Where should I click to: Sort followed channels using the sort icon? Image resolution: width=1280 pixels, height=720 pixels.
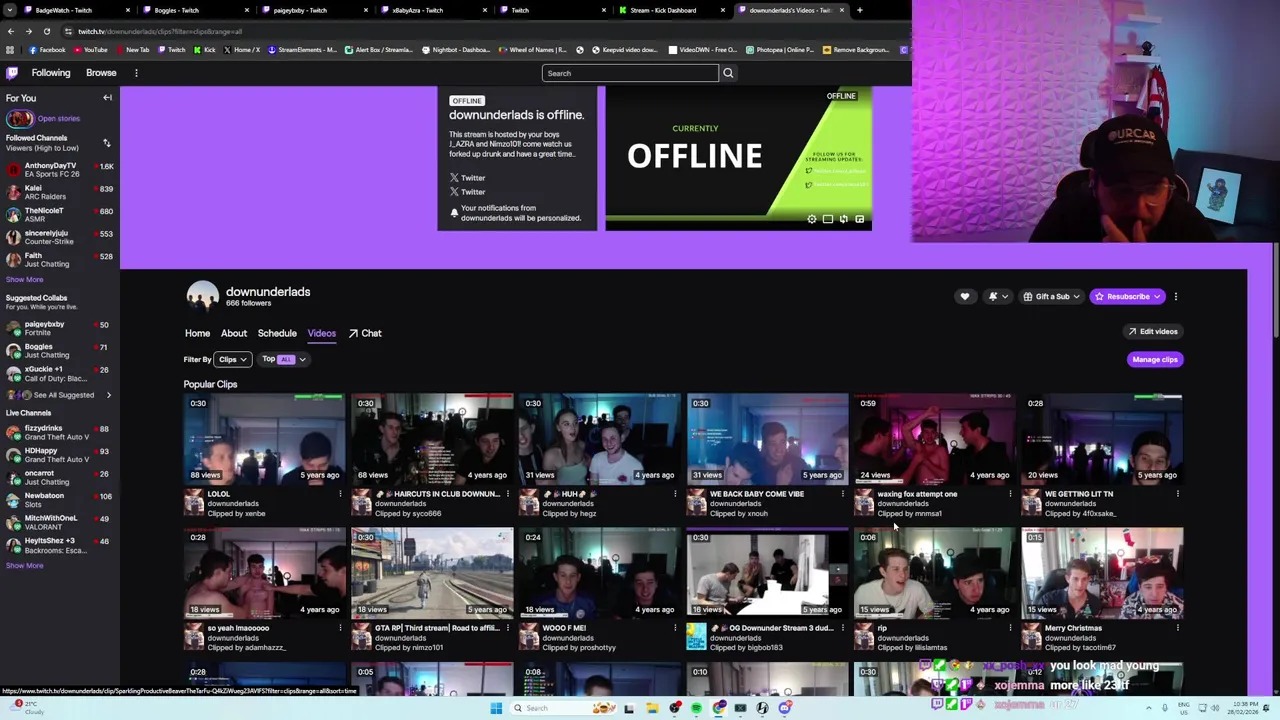[107, 143]
